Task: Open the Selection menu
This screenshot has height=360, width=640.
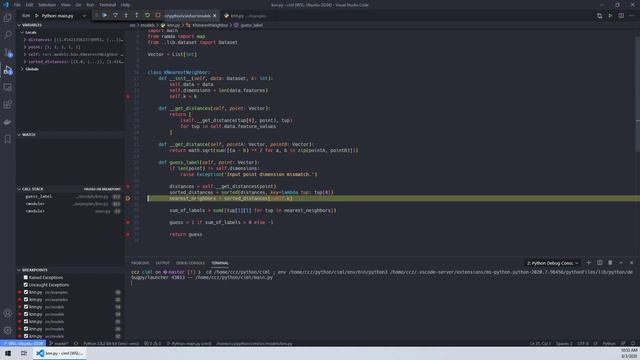Action: click(47, 5)
